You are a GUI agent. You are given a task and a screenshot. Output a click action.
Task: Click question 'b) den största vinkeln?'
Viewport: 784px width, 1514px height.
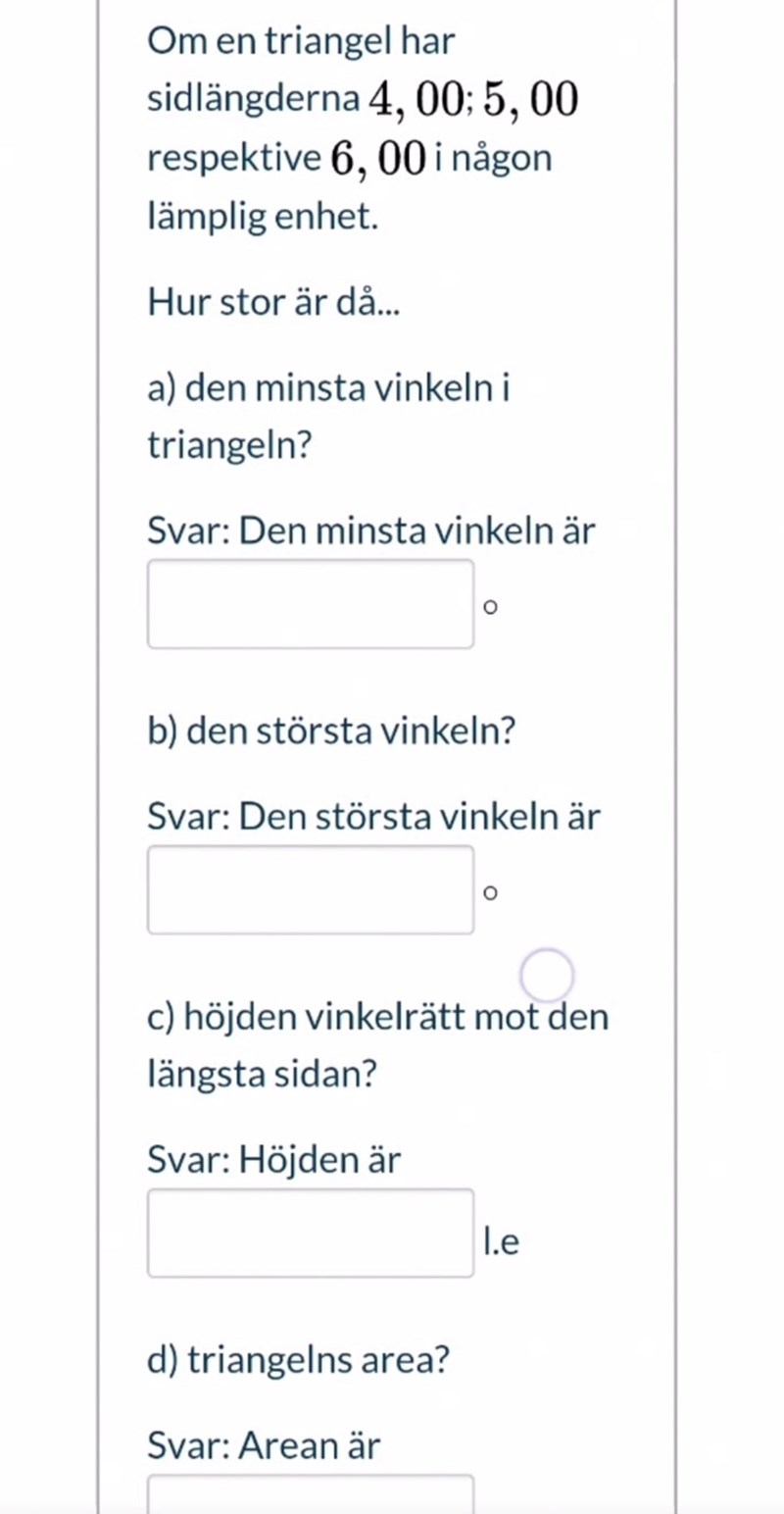point(332,731)
